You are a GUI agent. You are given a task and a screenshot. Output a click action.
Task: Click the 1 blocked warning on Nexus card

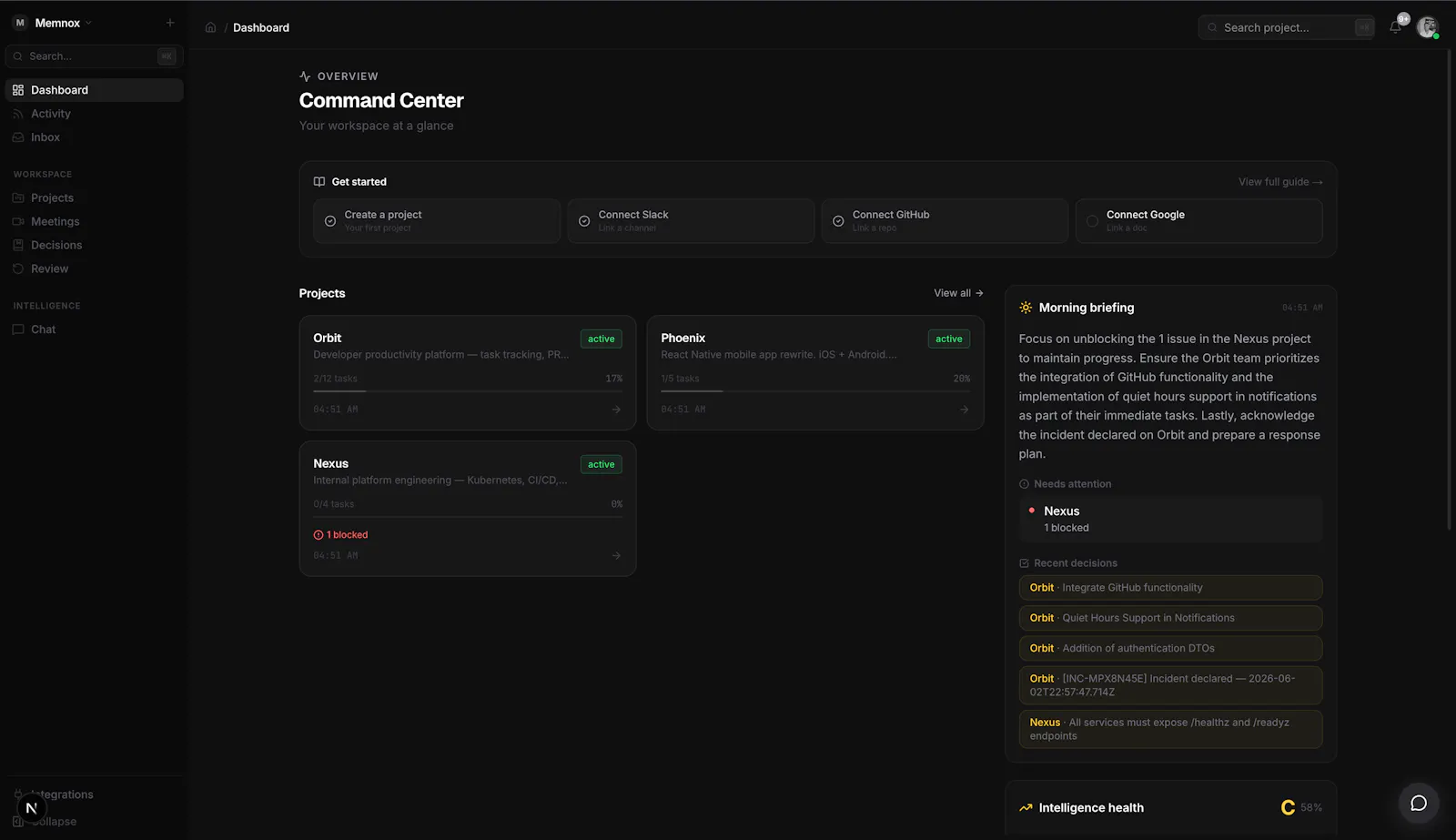coord(340,535)
